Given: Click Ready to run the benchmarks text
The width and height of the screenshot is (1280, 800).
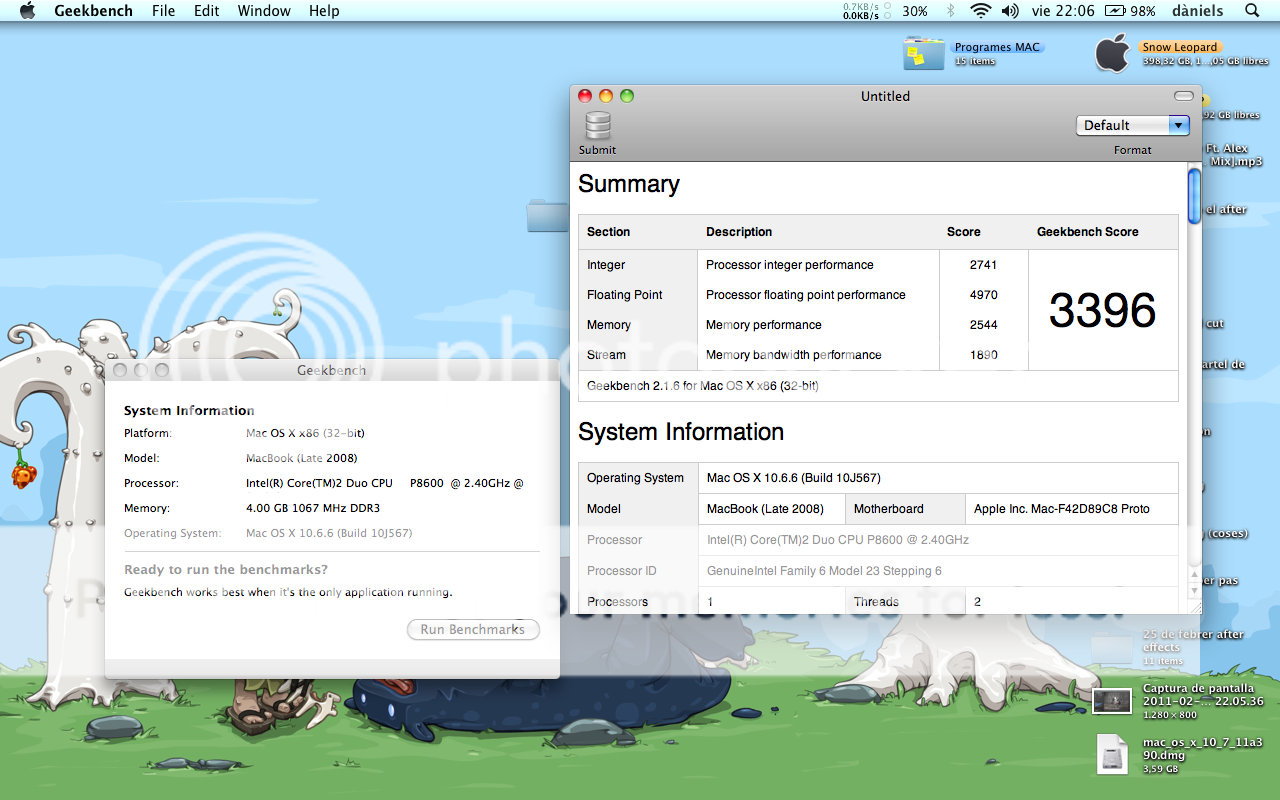Looking at the screenshot, I should click(x=226, y=570).
